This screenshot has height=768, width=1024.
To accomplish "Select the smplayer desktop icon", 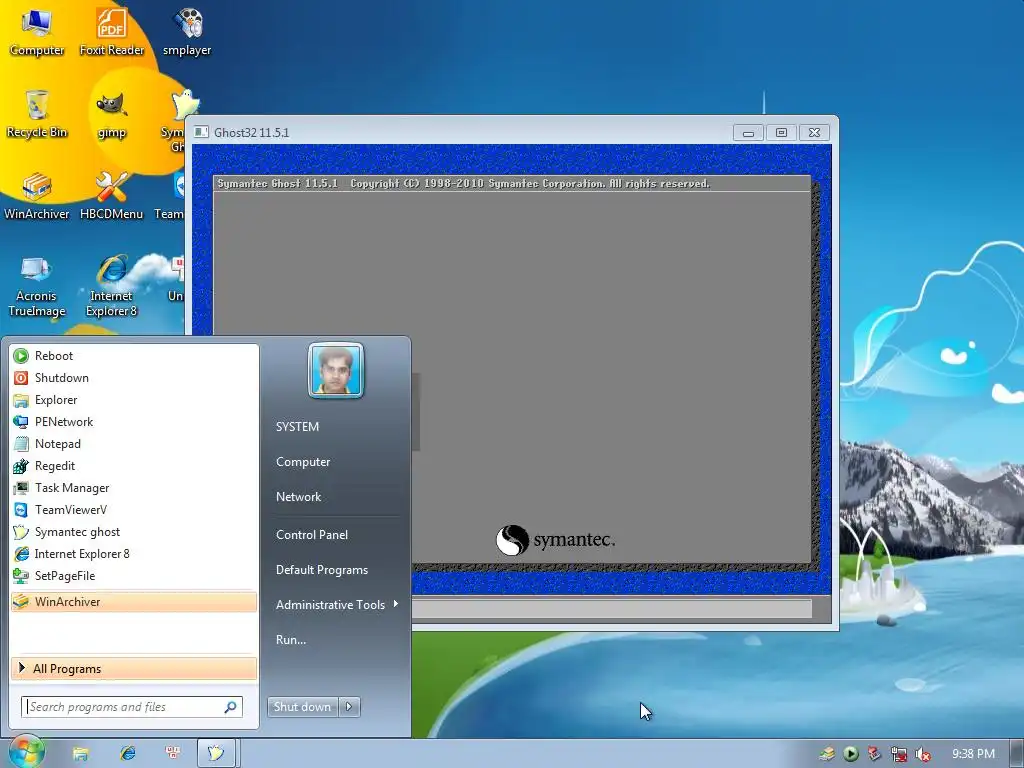I will click(x=187, y=33).
